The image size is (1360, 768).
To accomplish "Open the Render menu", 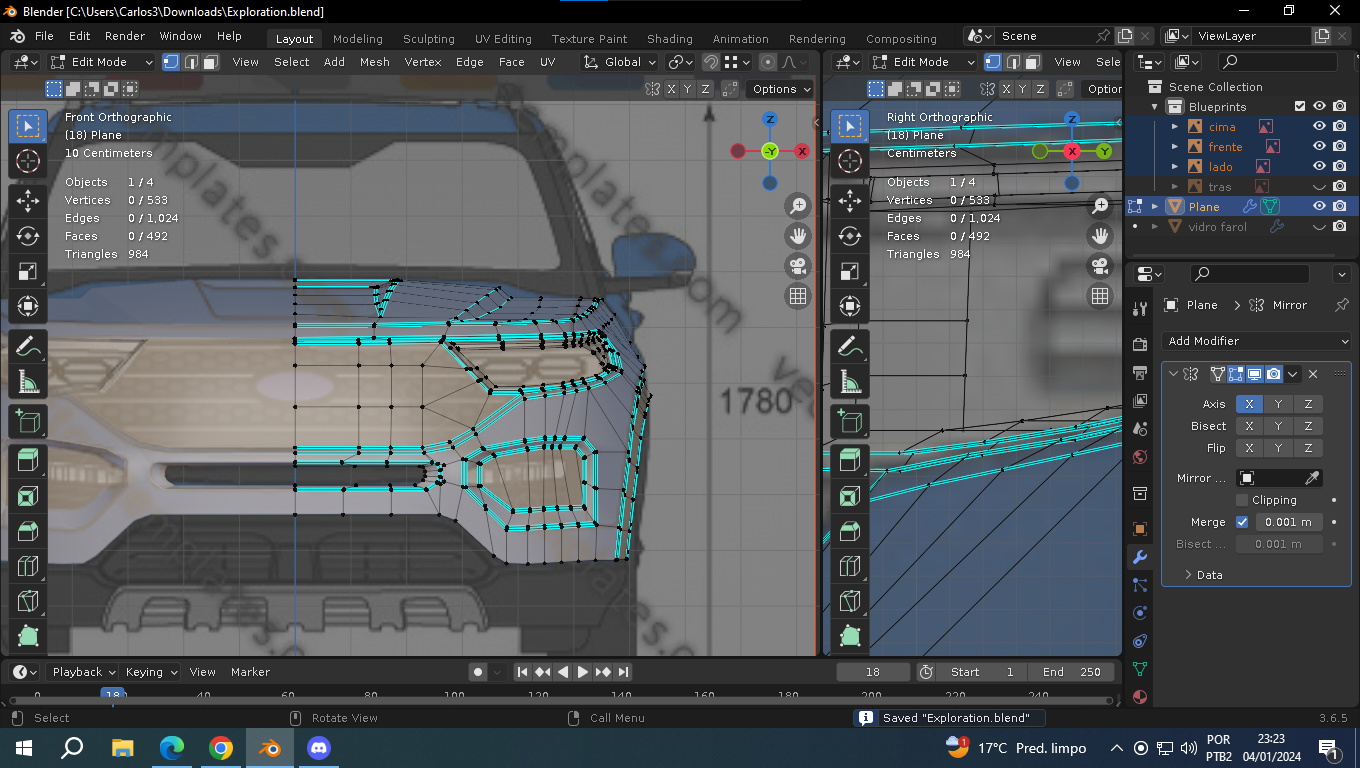I will pyautogui.click(x=125, y=36).
